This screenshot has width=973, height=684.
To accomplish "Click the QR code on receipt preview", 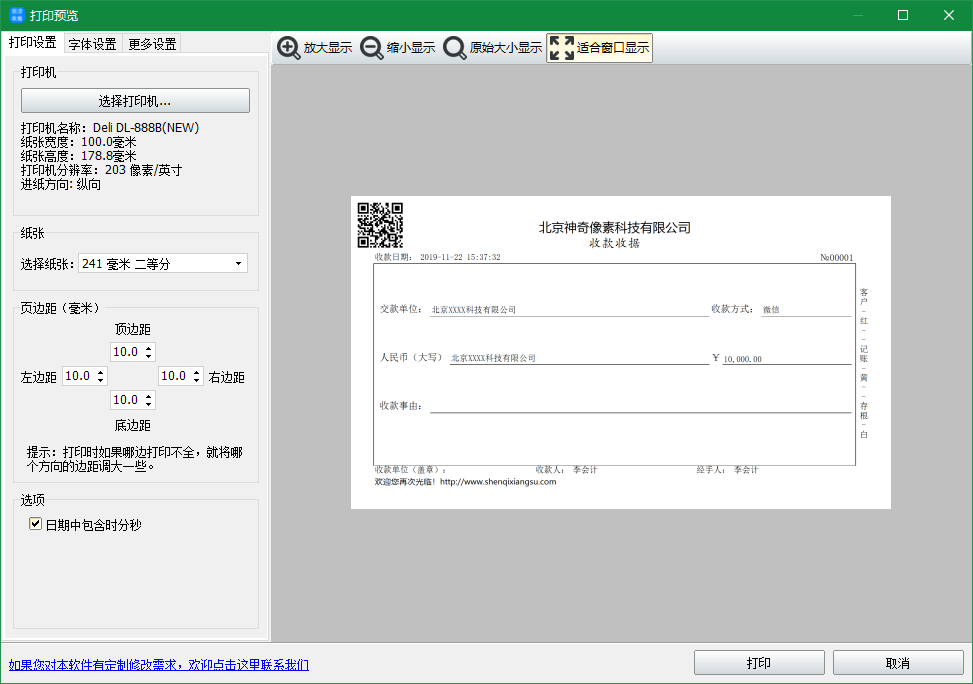I will [x=380, y=225].
